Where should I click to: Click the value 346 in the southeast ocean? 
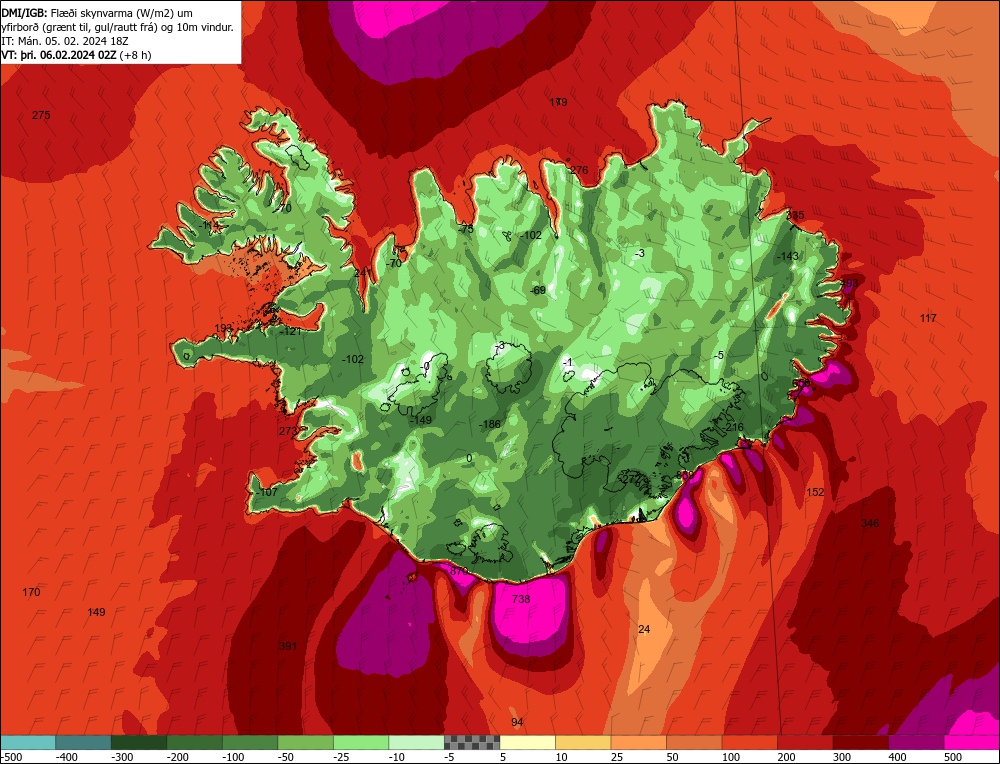[x=870, y=524]
